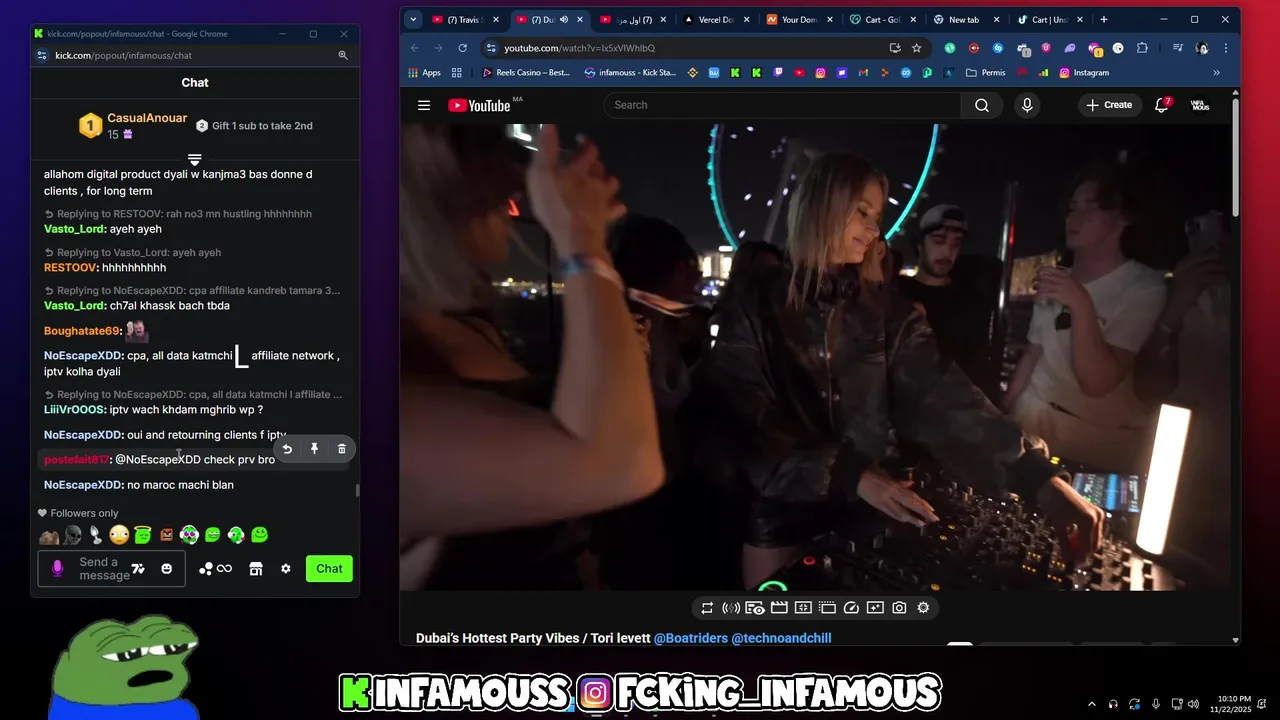Click the loop icon in video toolbar

(x=707, y=608)
